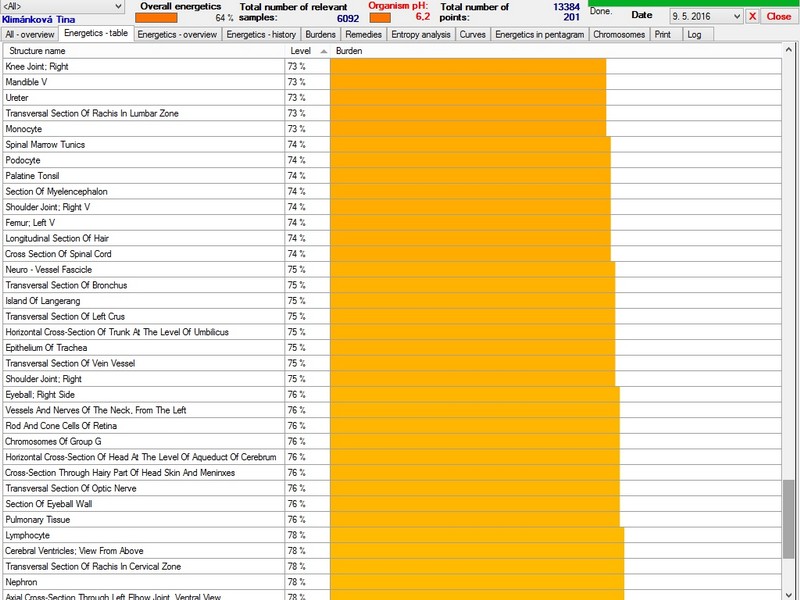
Task: Open the Remedies tab
Action: (364, 34)
